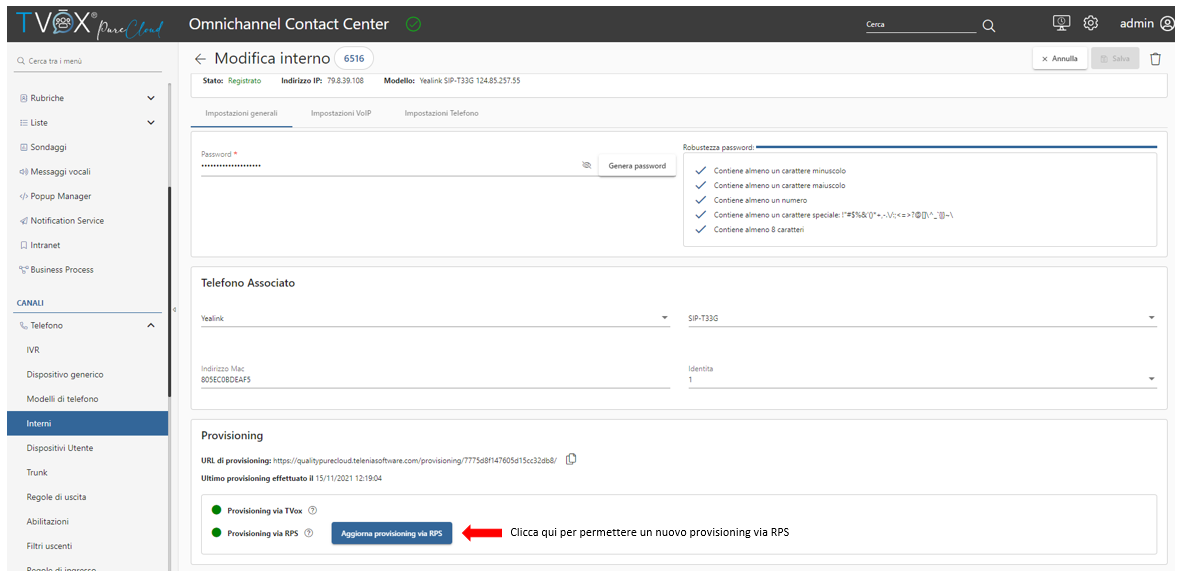The image size is (1177, 578).
Task: Click the Salva button
Action: 1115,59
